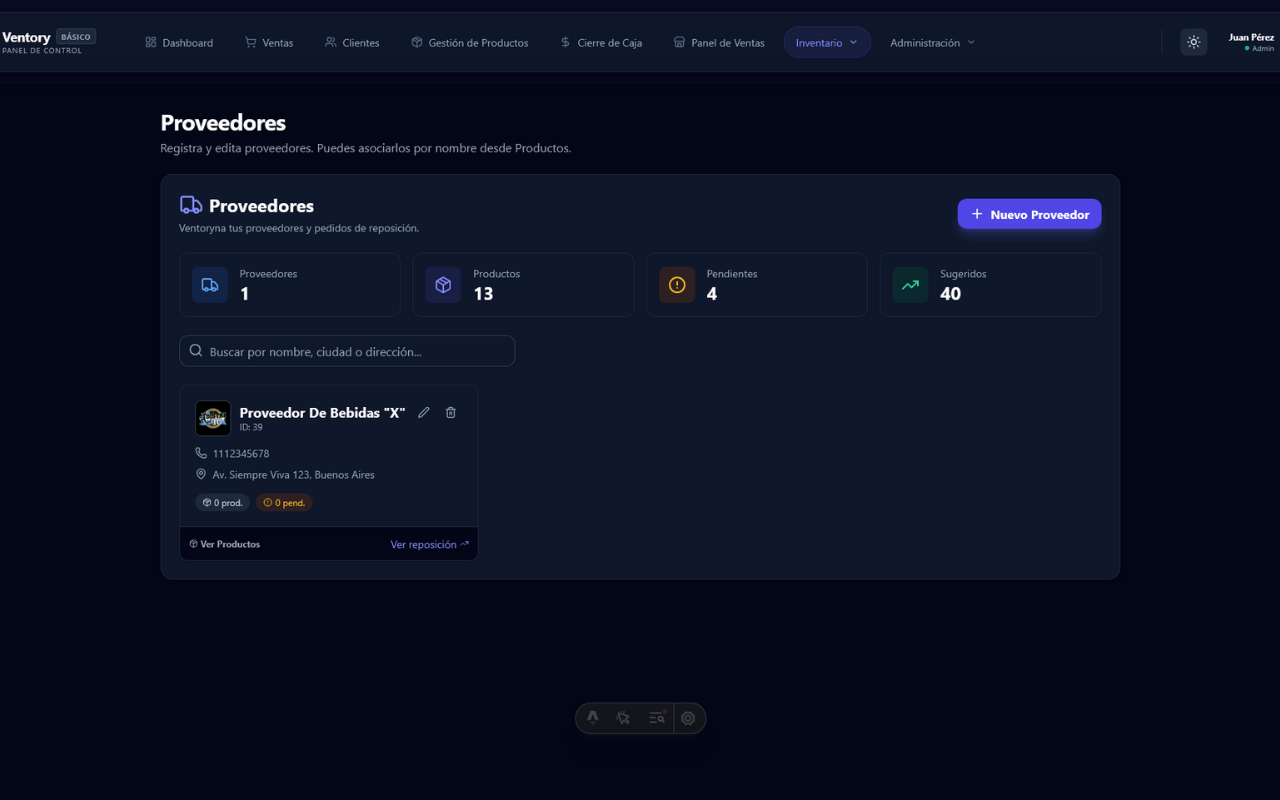Viewport: 1280px width, 800px height.
Task: Go to Dashboard in the navigation bar
Action: pyautogui.click(x=179, y=43)
